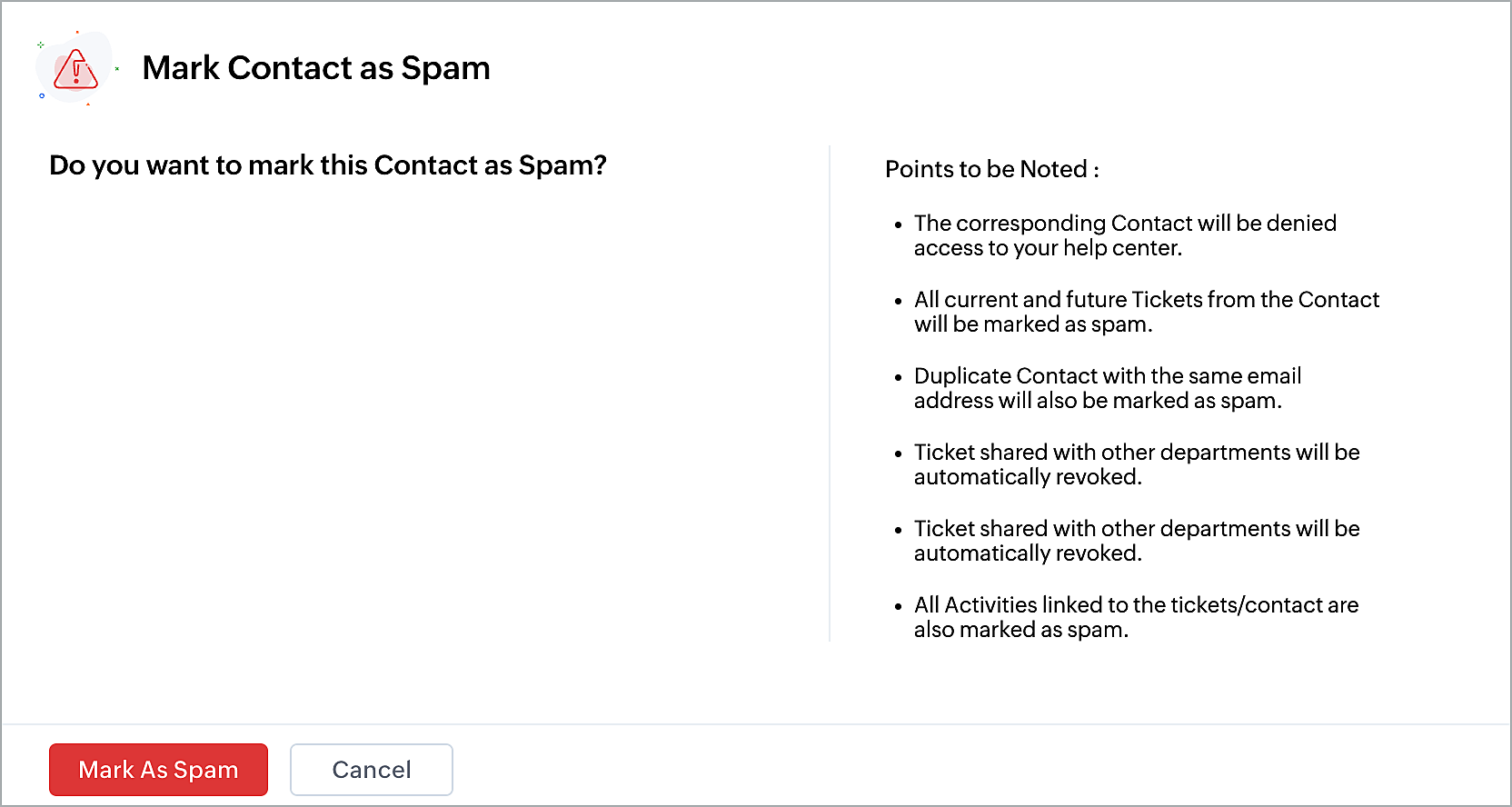Image resolution: width=1512 pixels, height=807 pixels.
Task: Click the Duplicate Contact same email note
Action: [1108, 388]
